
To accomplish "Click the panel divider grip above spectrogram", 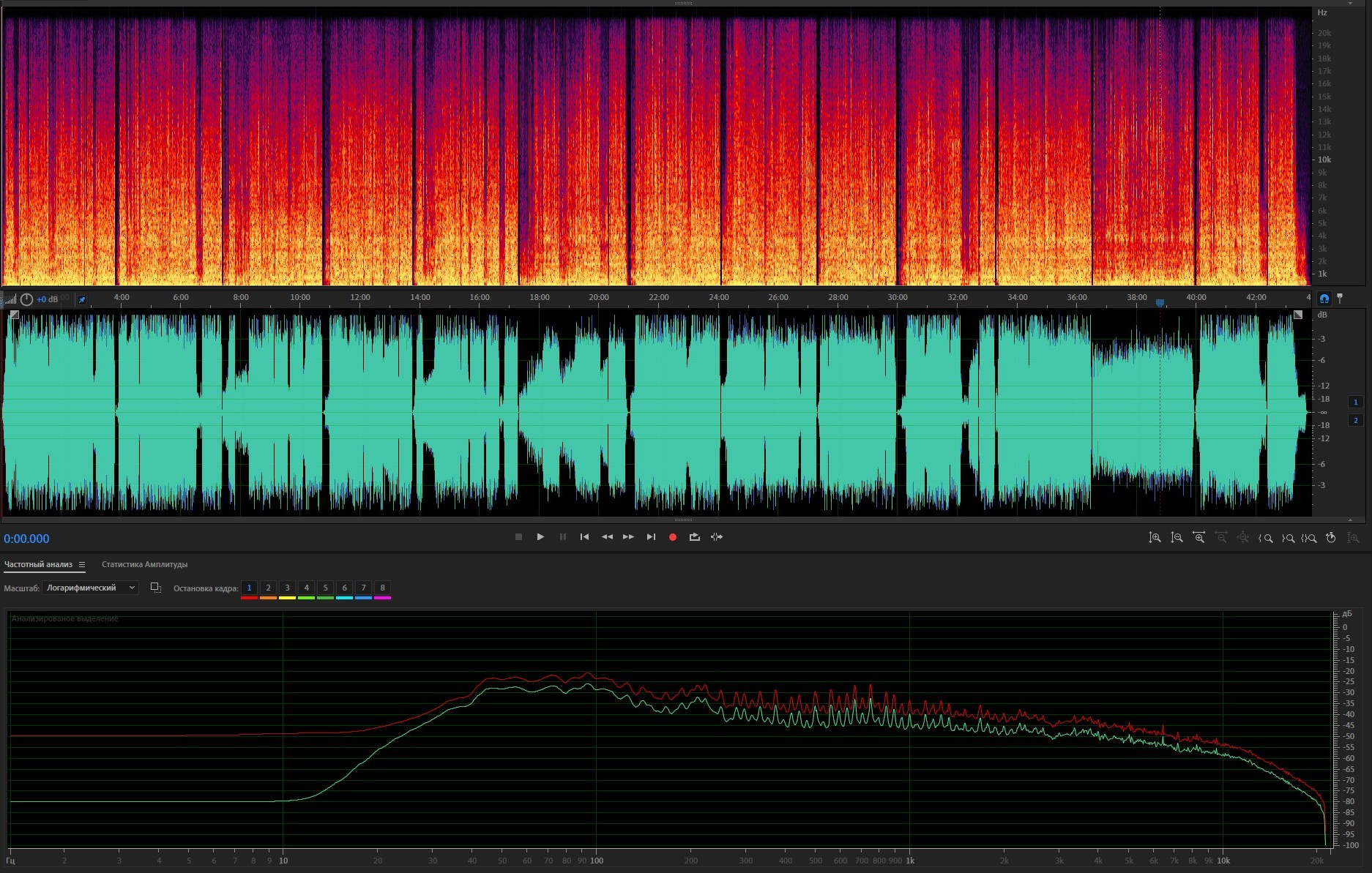I will [x=683, y=4].
